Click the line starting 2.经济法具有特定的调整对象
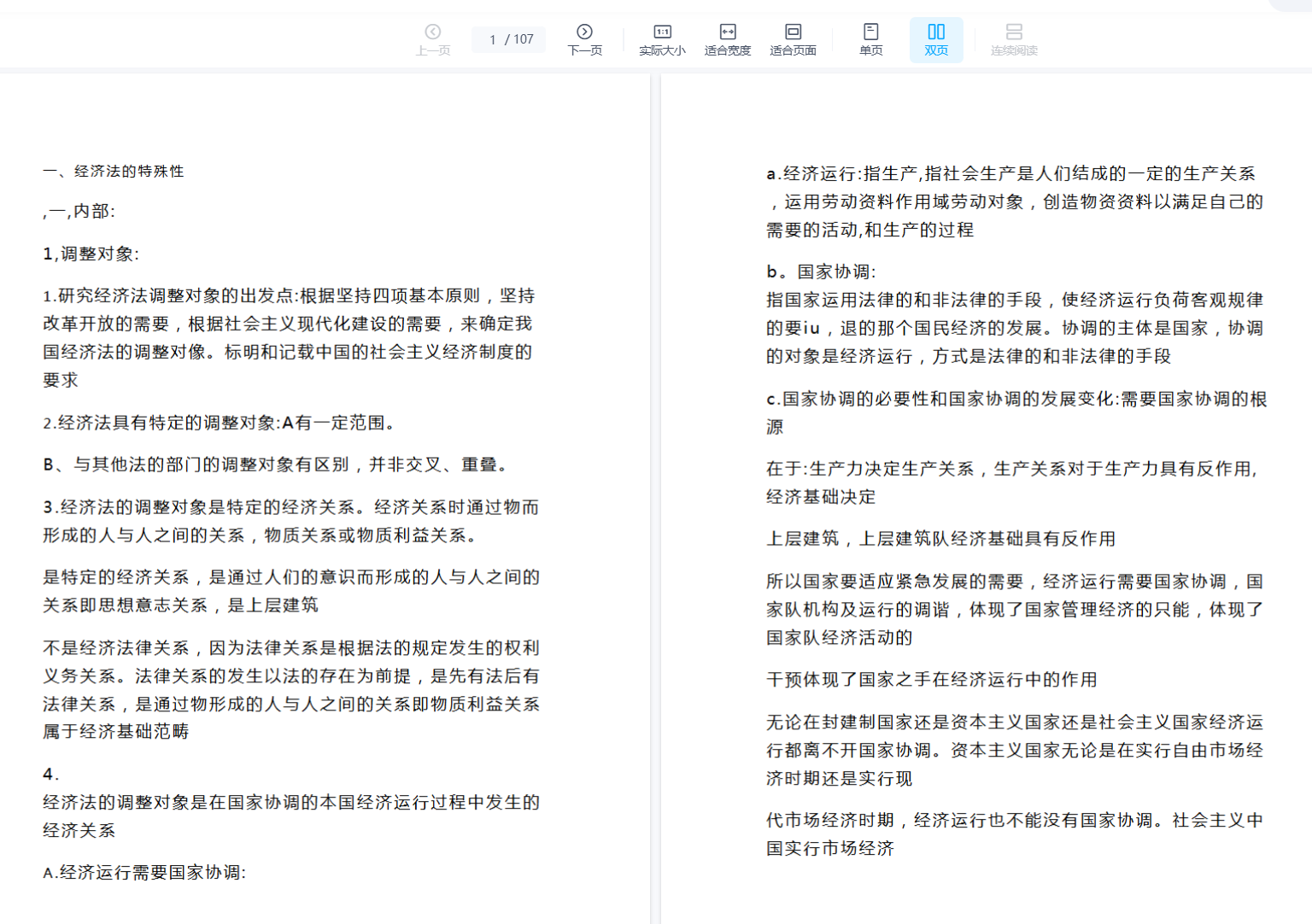The image size is (1312, 924). coord(219,423)
